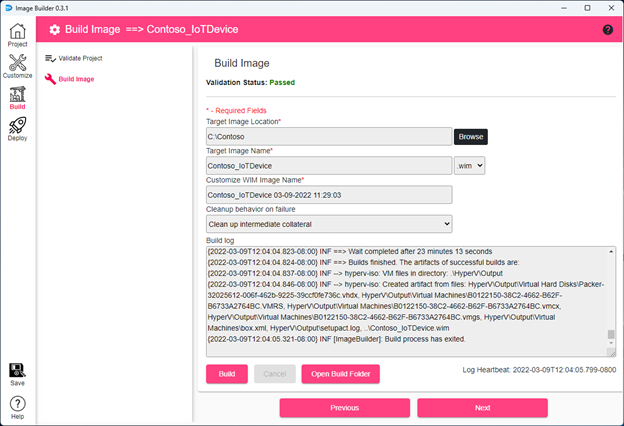This screenshot has height=426, width=624.
Task: Select the Build section icon
Action: [x=18, y=98]
